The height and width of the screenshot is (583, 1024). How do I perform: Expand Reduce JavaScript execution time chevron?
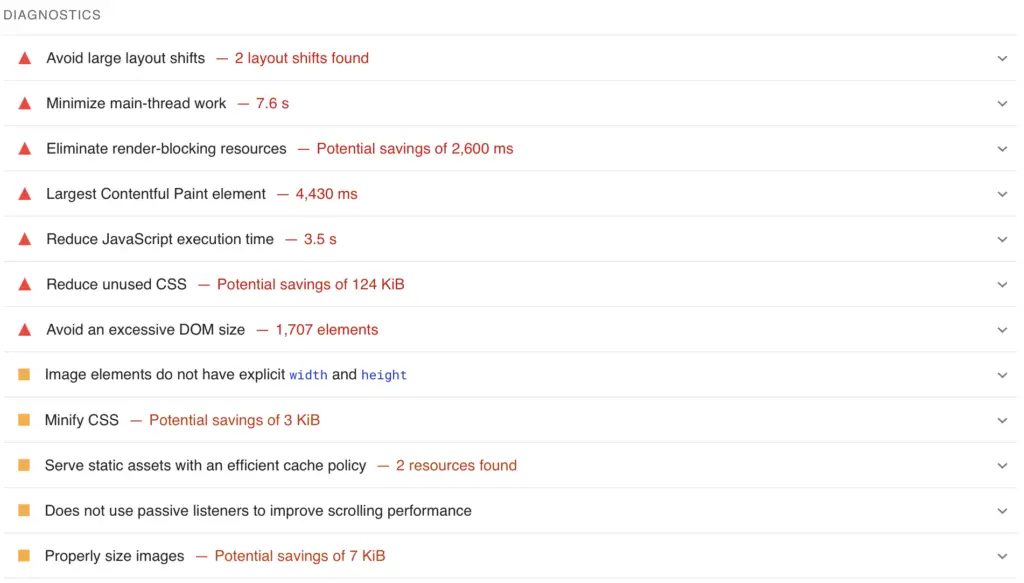coord(1002,240)
